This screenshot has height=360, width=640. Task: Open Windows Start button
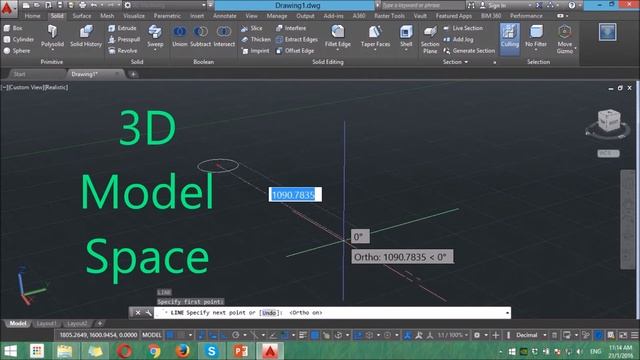tap(10, 351)
